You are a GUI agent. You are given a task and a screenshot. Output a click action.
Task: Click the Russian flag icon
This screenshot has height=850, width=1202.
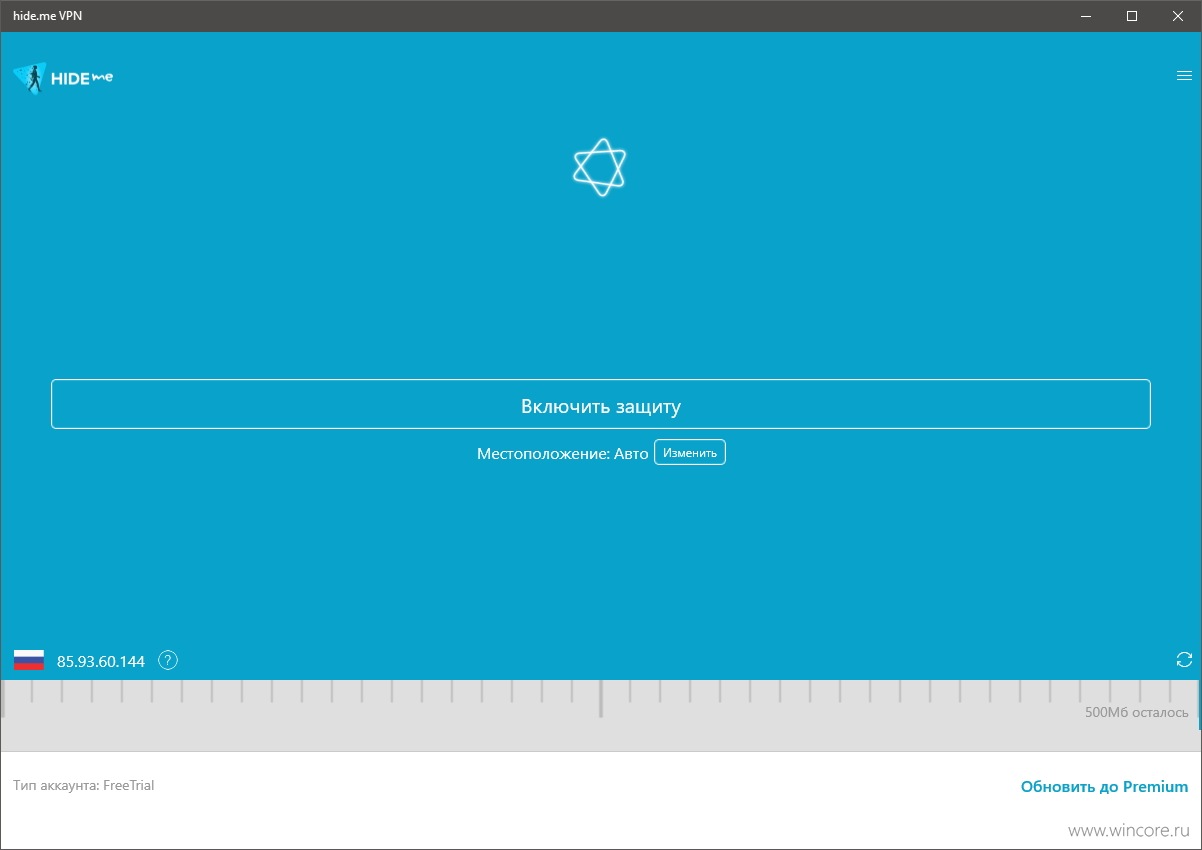tap(29, 660)
